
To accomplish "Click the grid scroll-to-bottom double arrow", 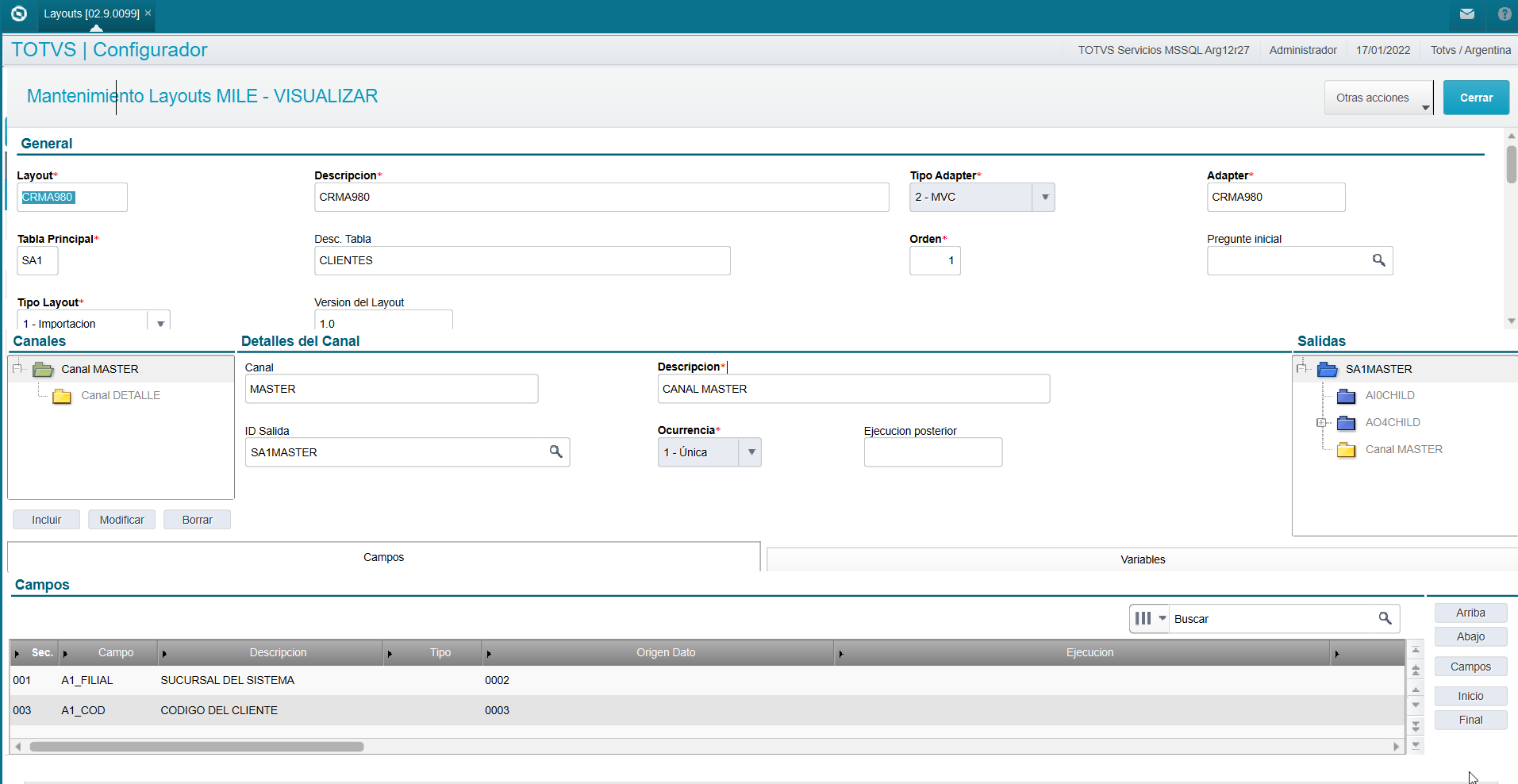I will point(1416,725).
